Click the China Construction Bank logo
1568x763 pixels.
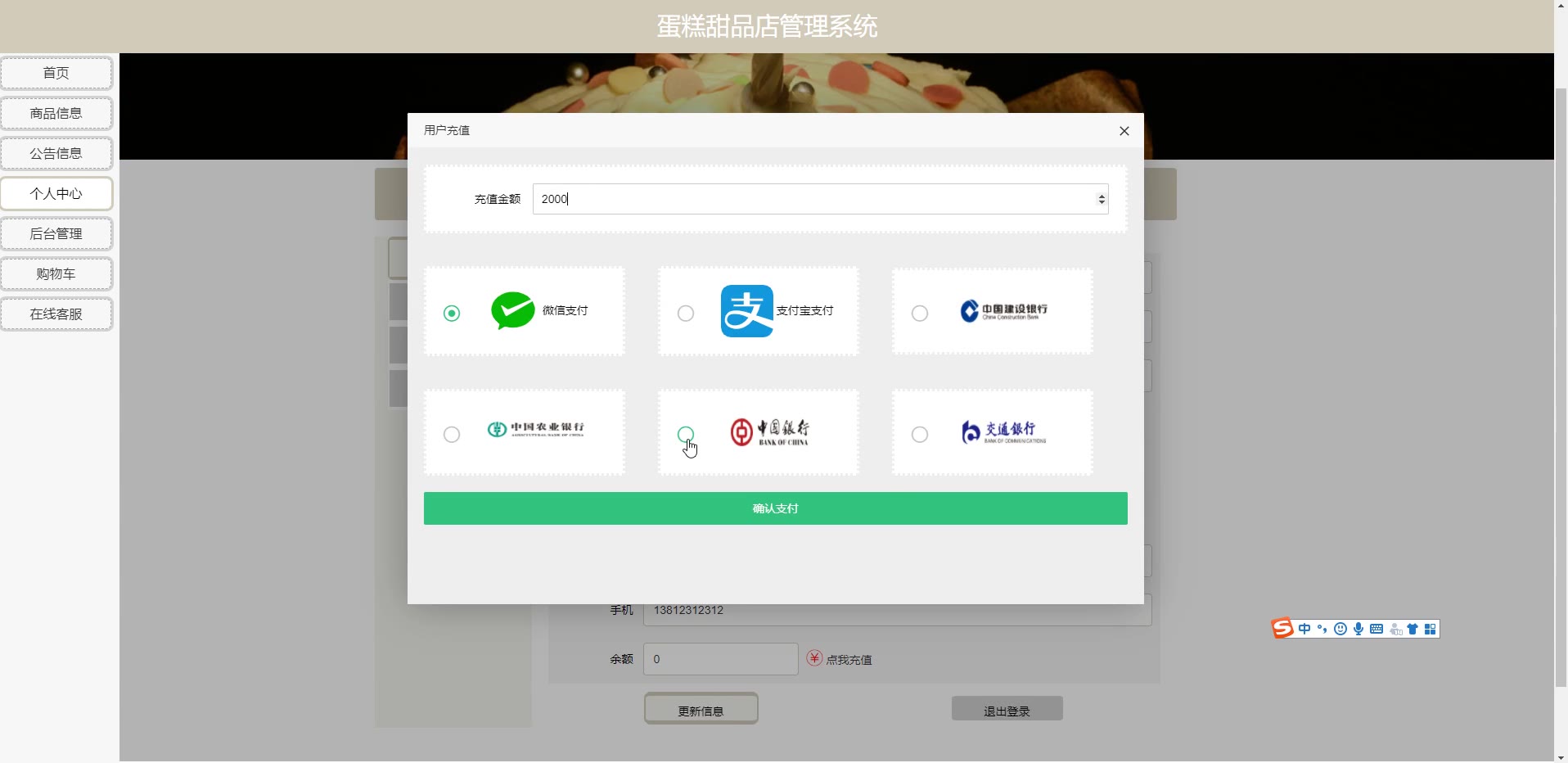[1004, 311]
